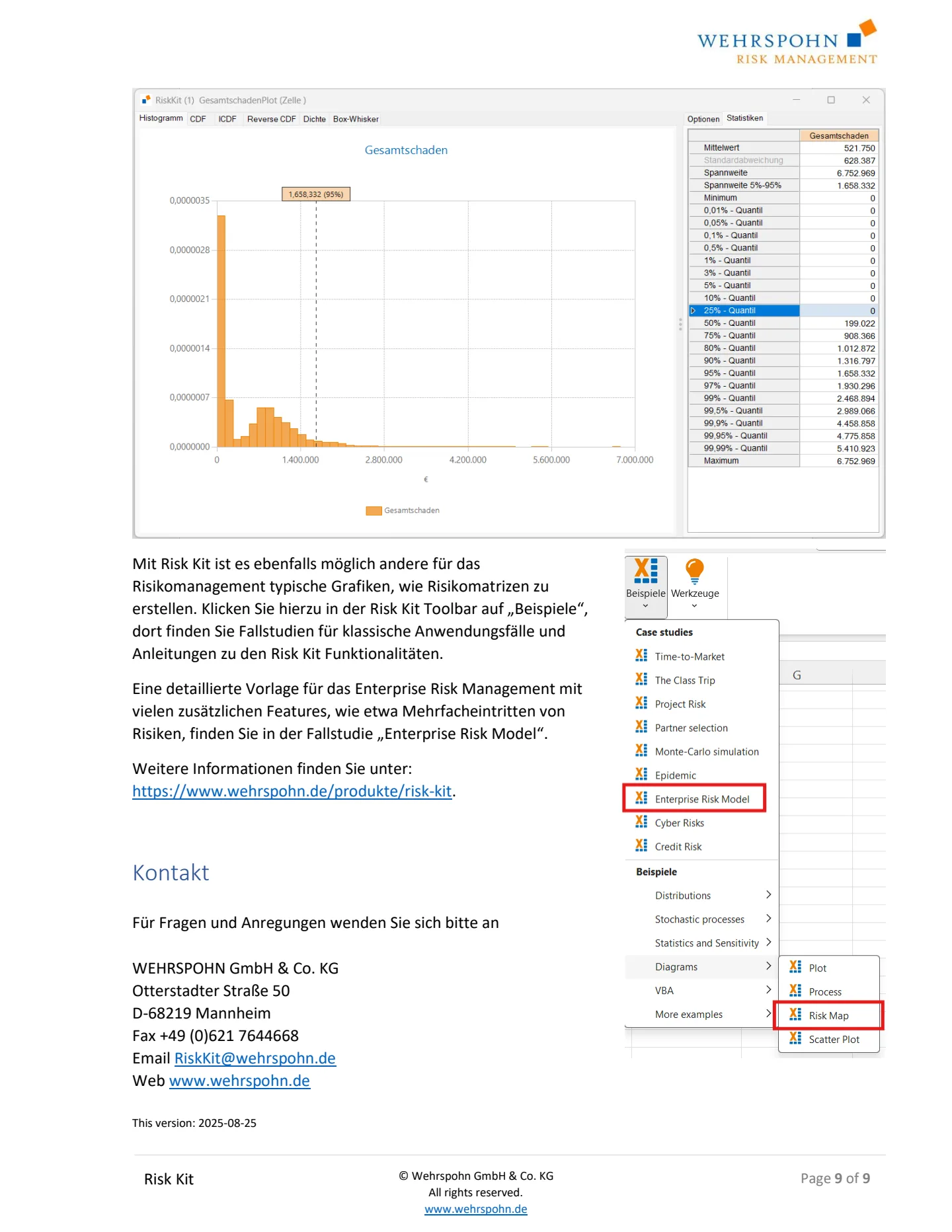
Task: Click the Scatter Plot submenu icon
Action: [795, 1039]
